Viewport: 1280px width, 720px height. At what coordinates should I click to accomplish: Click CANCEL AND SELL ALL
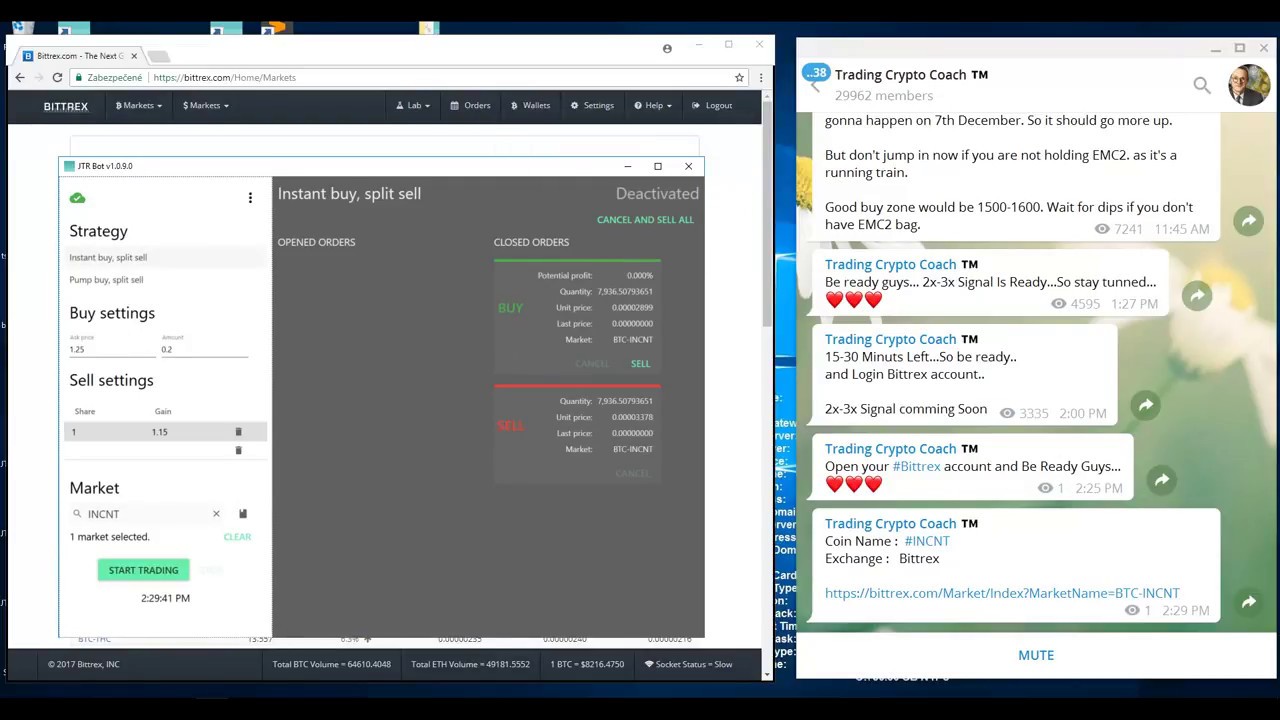pos(645,220)
